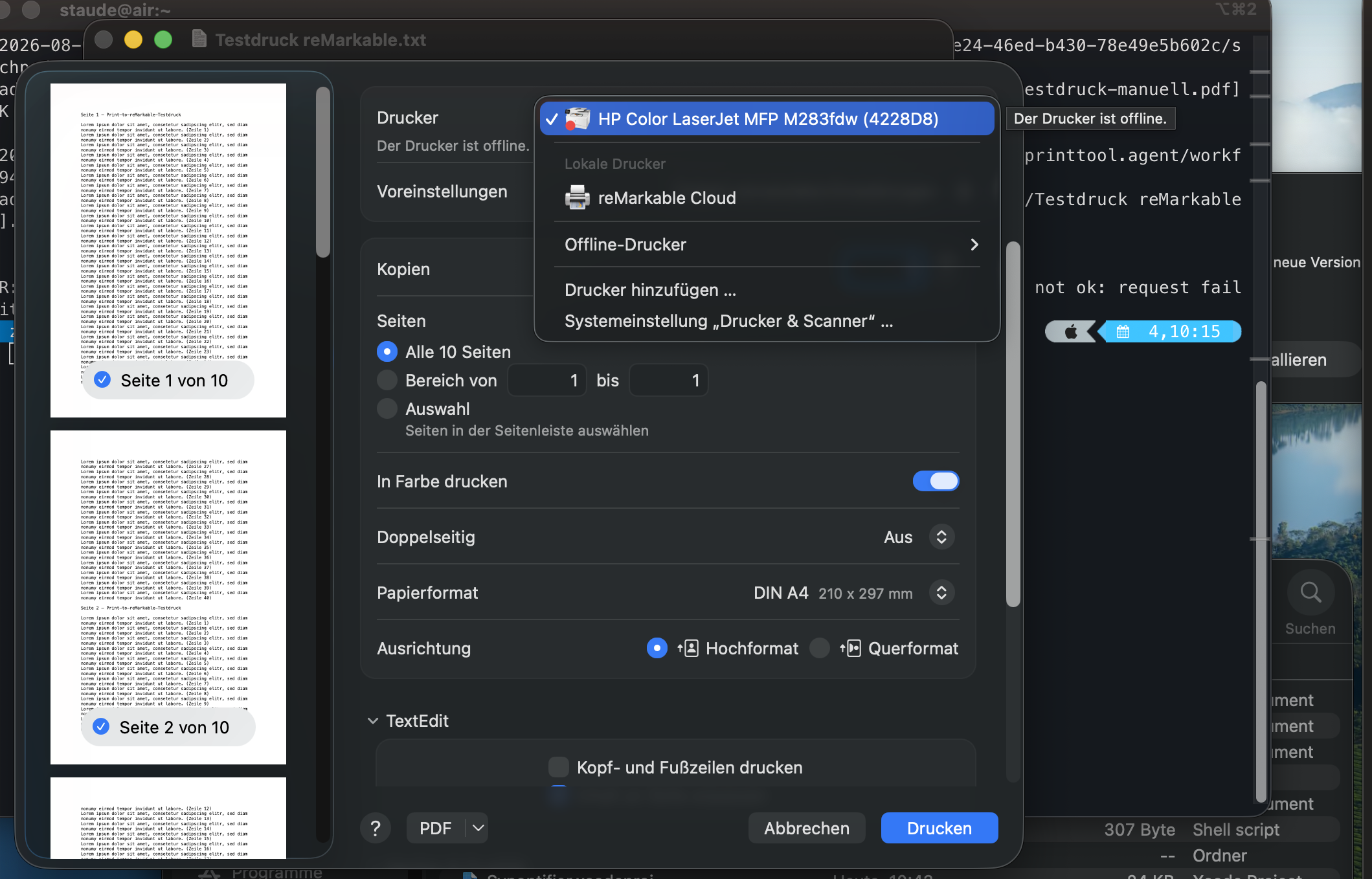
Task: Choose Drucker hinzufügen option
Action: (x=650, y=290)
